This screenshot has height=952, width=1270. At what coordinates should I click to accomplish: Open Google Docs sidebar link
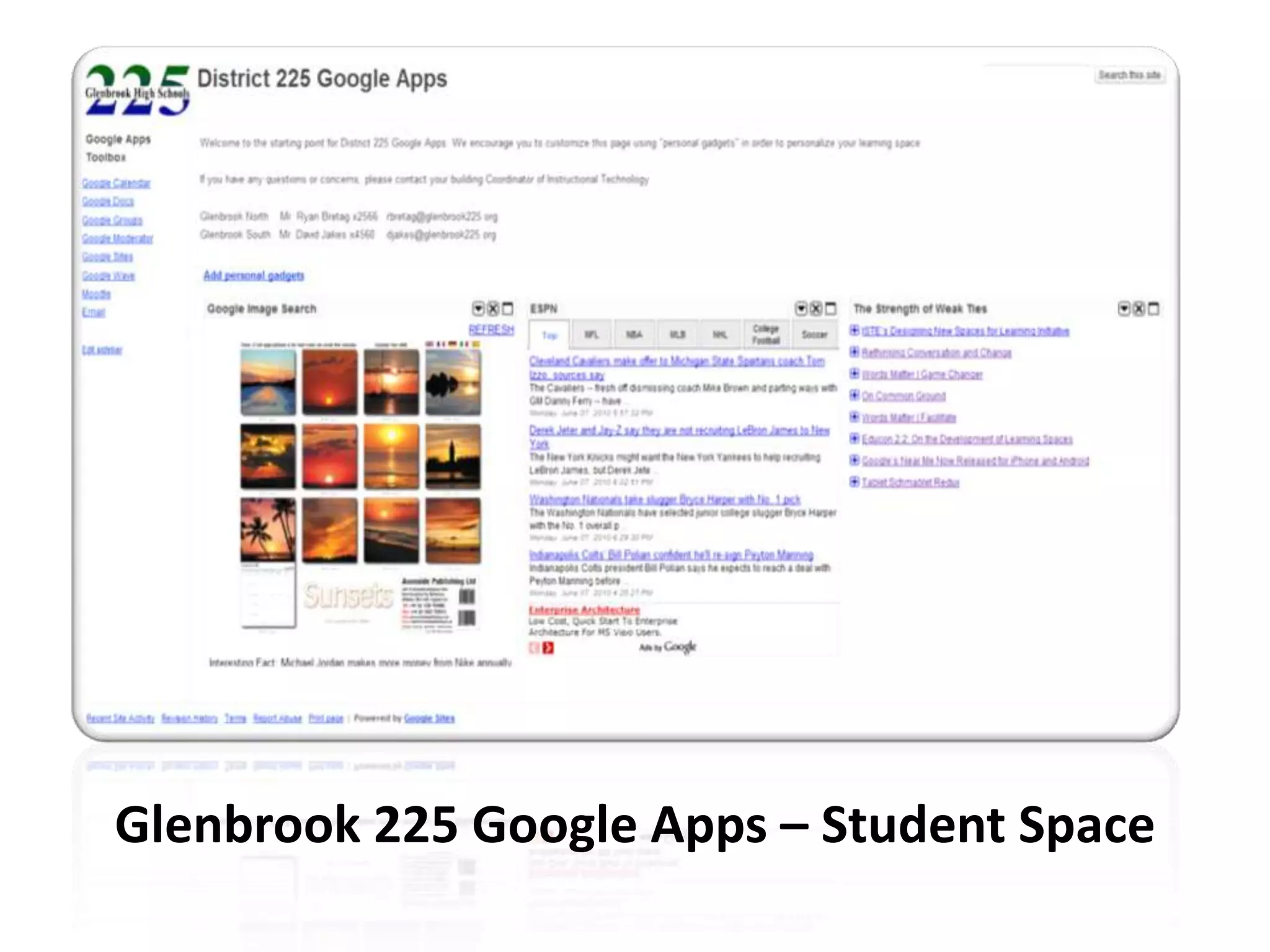click(108, 201)
